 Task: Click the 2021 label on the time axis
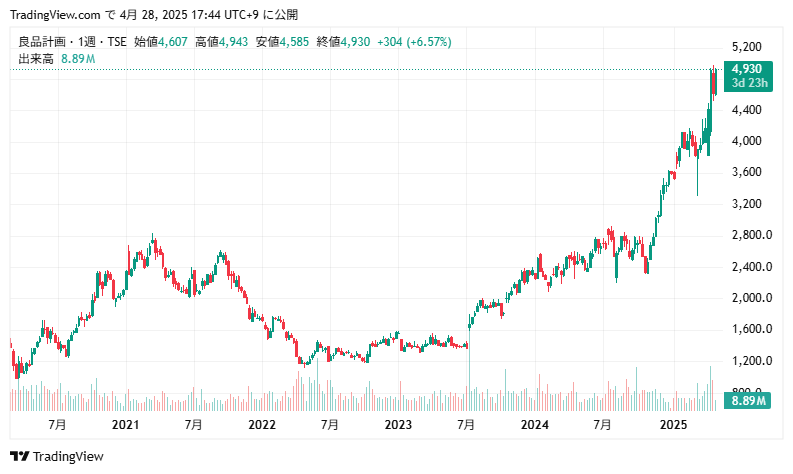pyautogui.click(x=125, y=425)
